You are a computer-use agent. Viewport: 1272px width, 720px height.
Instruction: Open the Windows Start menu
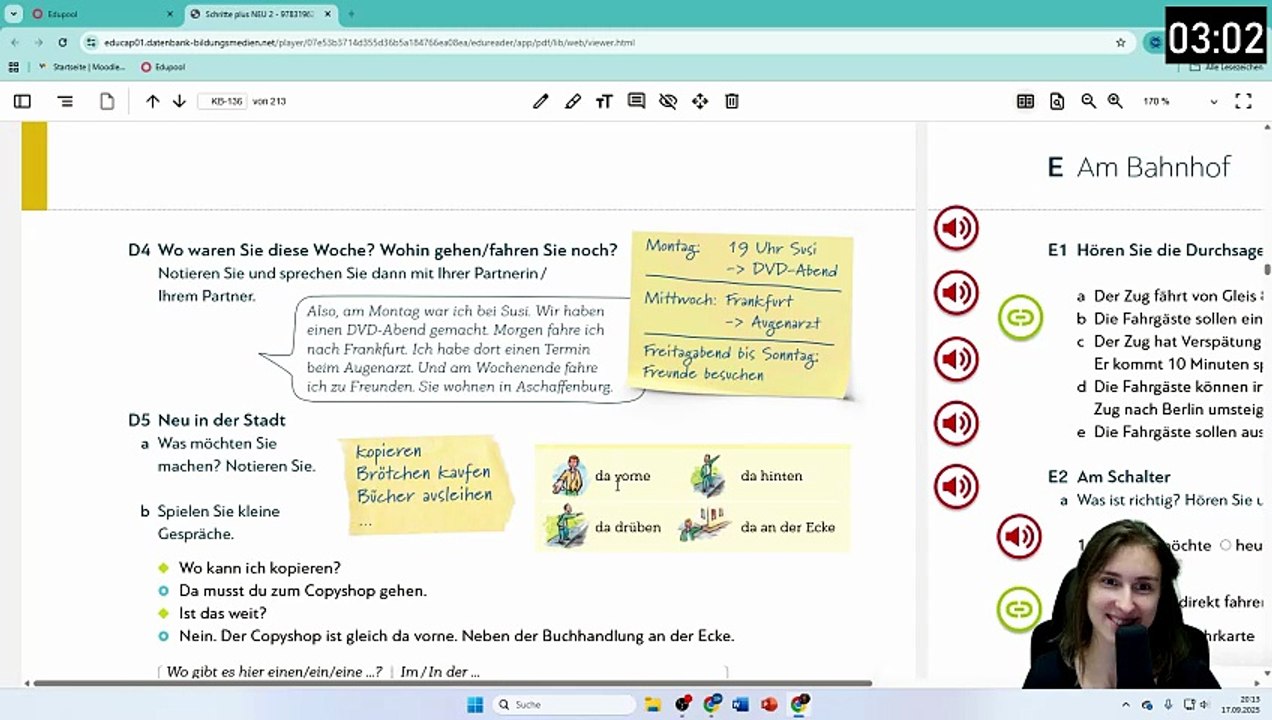(x=474, y=704)
